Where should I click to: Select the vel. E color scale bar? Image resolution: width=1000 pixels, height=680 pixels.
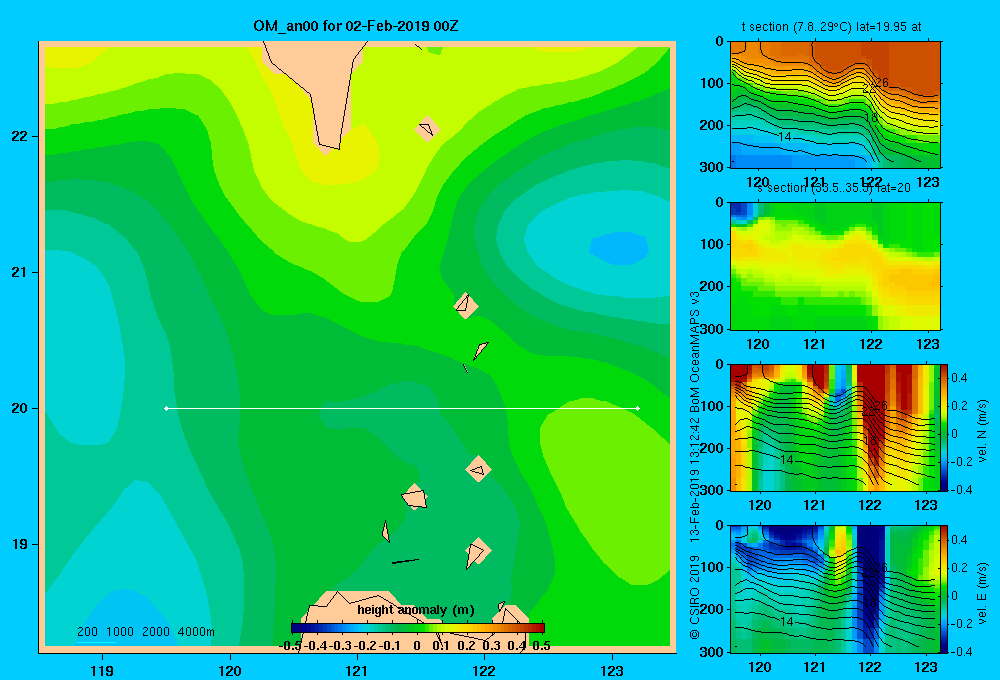944,589
